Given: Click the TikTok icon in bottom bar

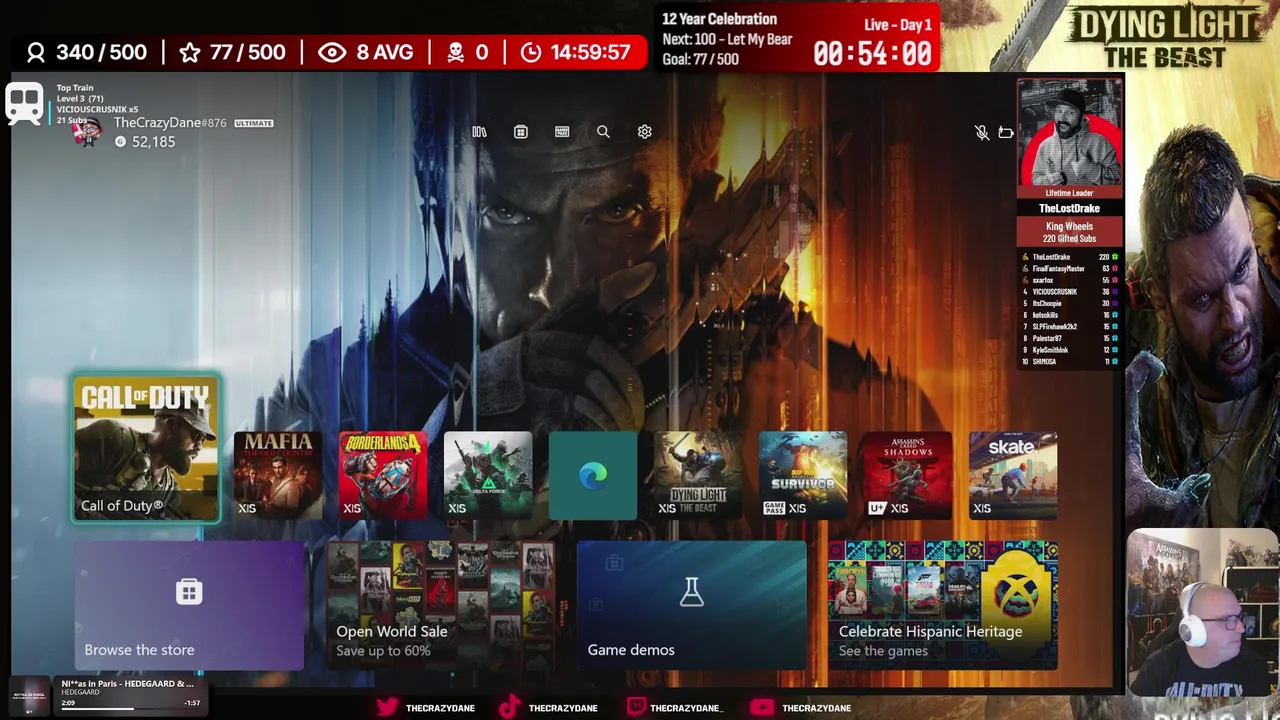Looking at the screenshot, I should (509, 708).
